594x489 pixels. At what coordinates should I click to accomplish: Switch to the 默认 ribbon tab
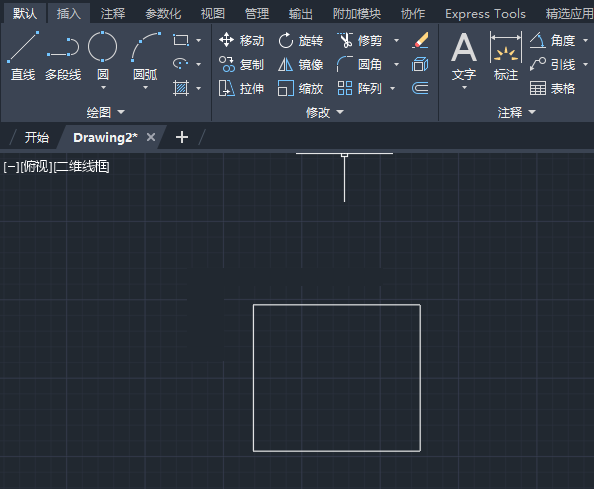[x=25, y=14]
